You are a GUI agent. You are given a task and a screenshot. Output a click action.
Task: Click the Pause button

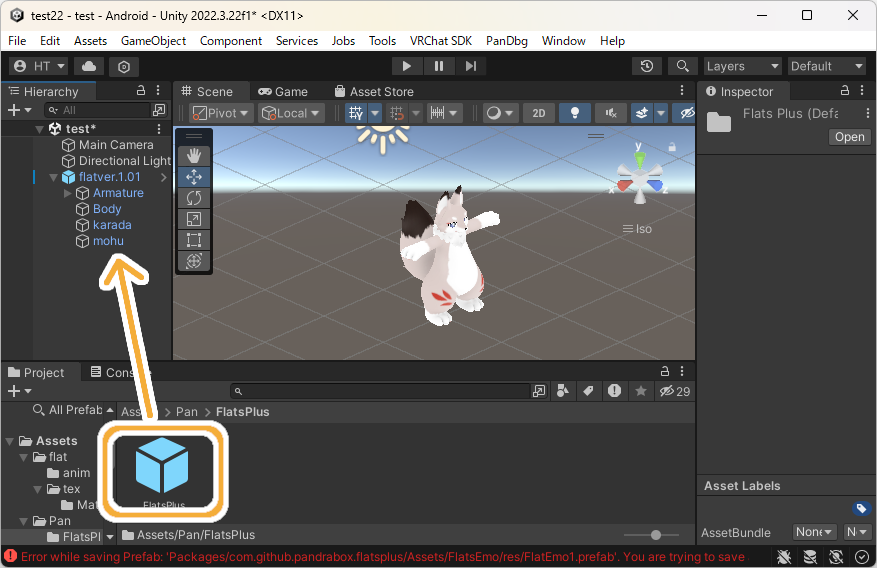pos(439,66)
